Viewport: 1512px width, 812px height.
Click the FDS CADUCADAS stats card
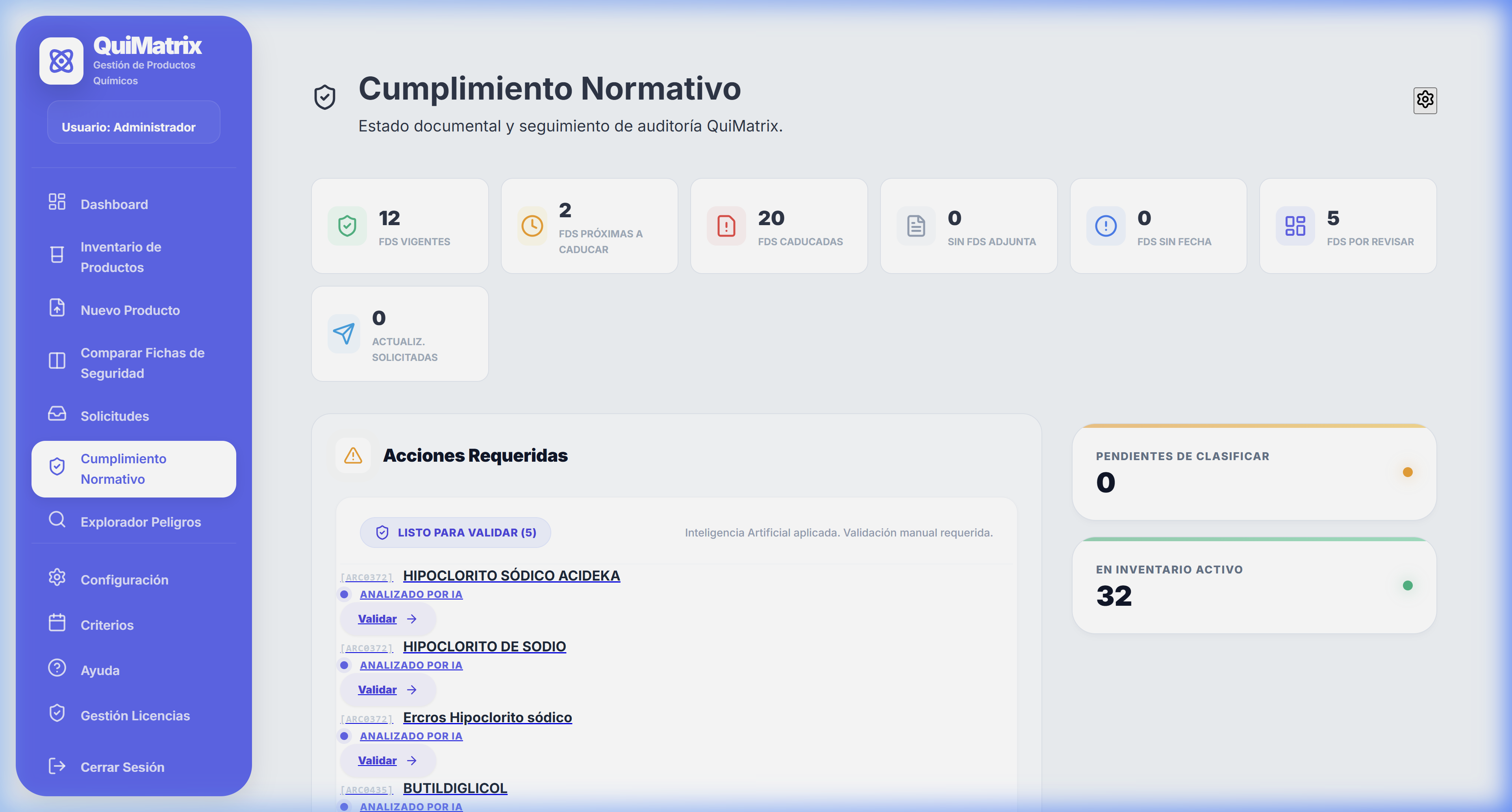779,226
